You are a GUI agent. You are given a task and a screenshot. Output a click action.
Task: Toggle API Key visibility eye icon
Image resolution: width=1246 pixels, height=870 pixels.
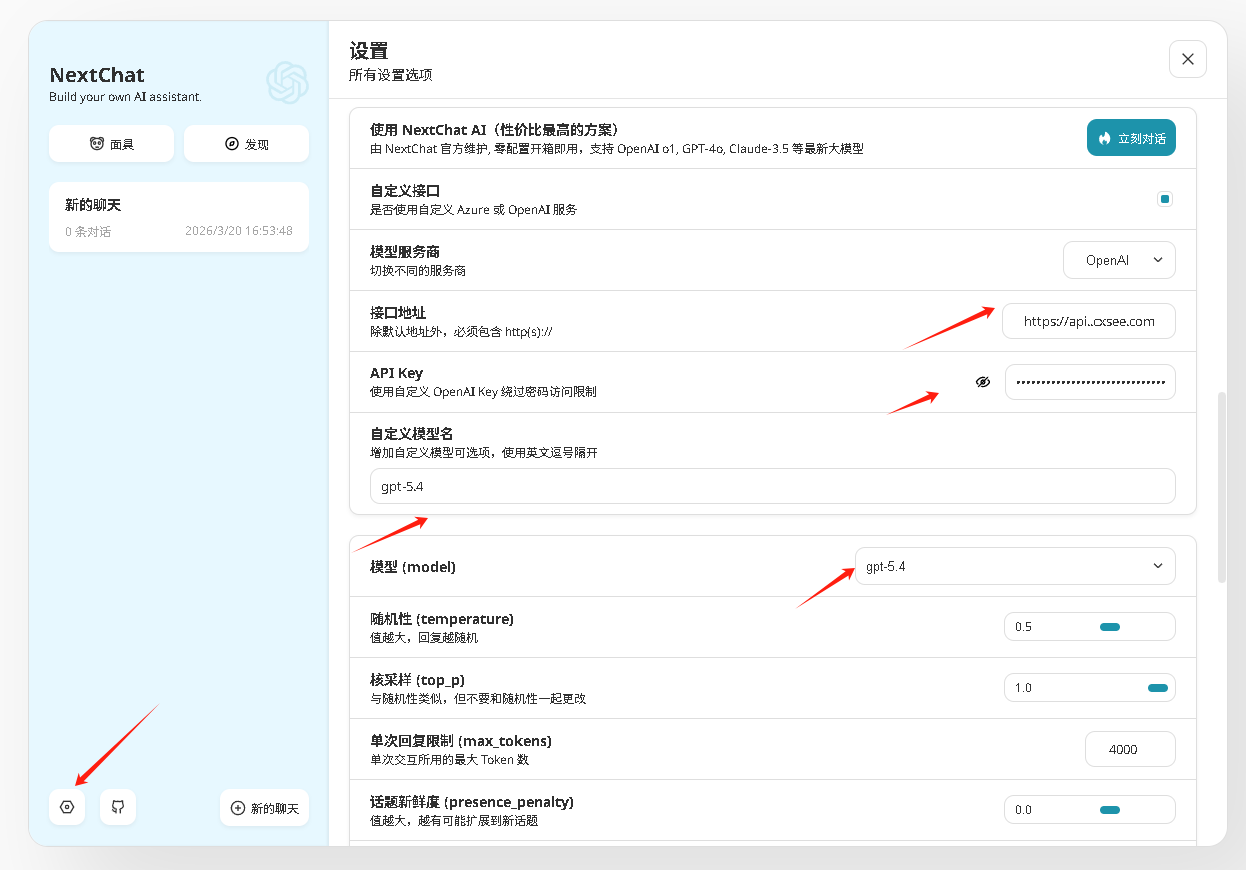pyautogui.click(x=983, y=382)
